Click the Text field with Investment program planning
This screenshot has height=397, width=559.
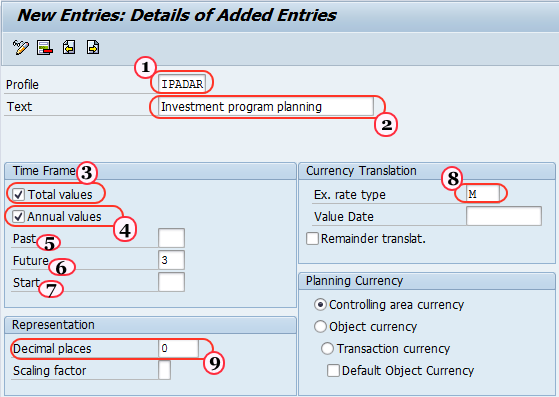pos(266,107)
